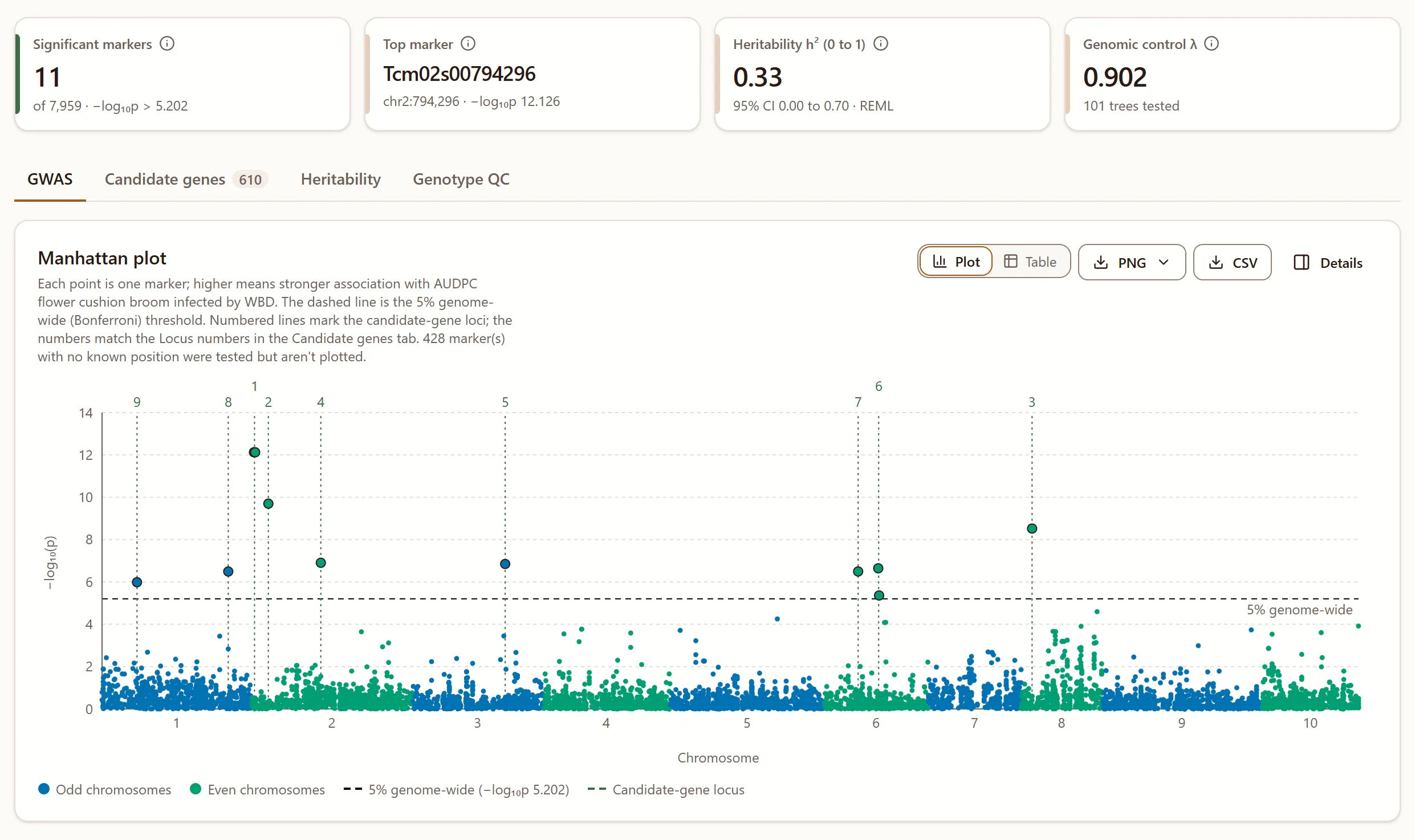Screen dimensions: 1415x840
Task: Toggle 5% genome-wide threshold legend entry
Action: pos(457,790)
